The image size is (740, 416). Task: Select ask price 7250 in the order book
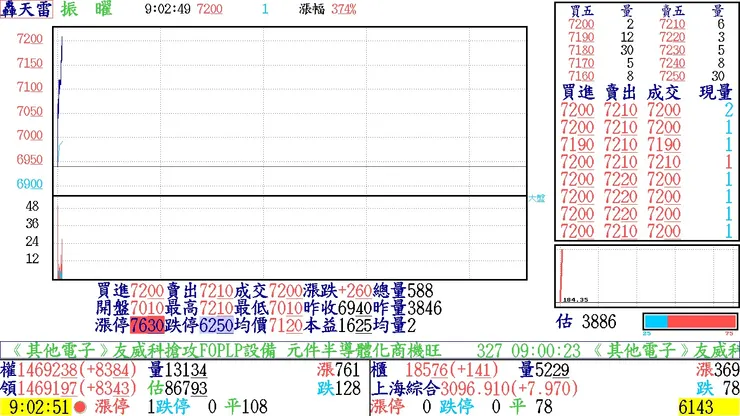[x=672, y=76]
